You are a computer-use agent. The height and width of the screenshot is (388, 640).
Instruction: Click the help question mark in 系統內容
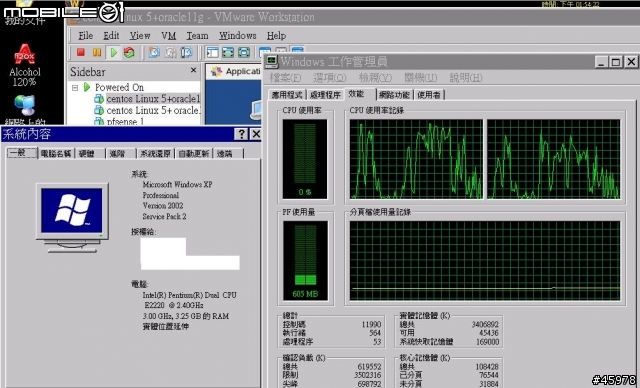241,134
